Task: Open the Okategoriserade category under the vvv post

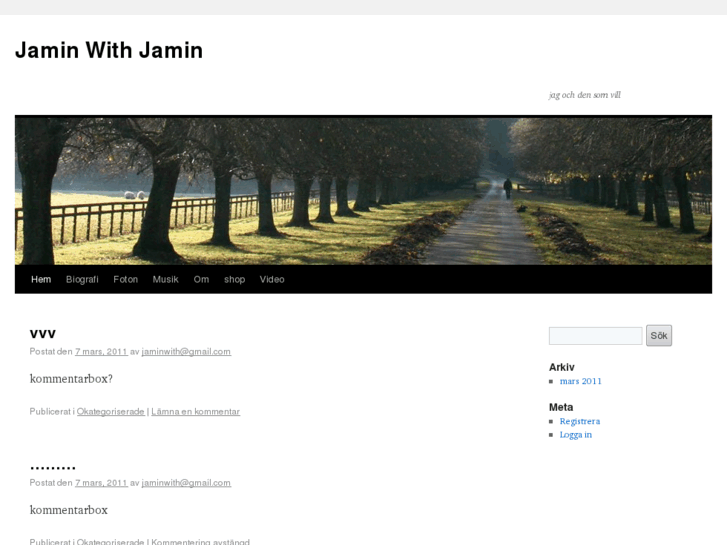Action: click(x=110, y=411)
